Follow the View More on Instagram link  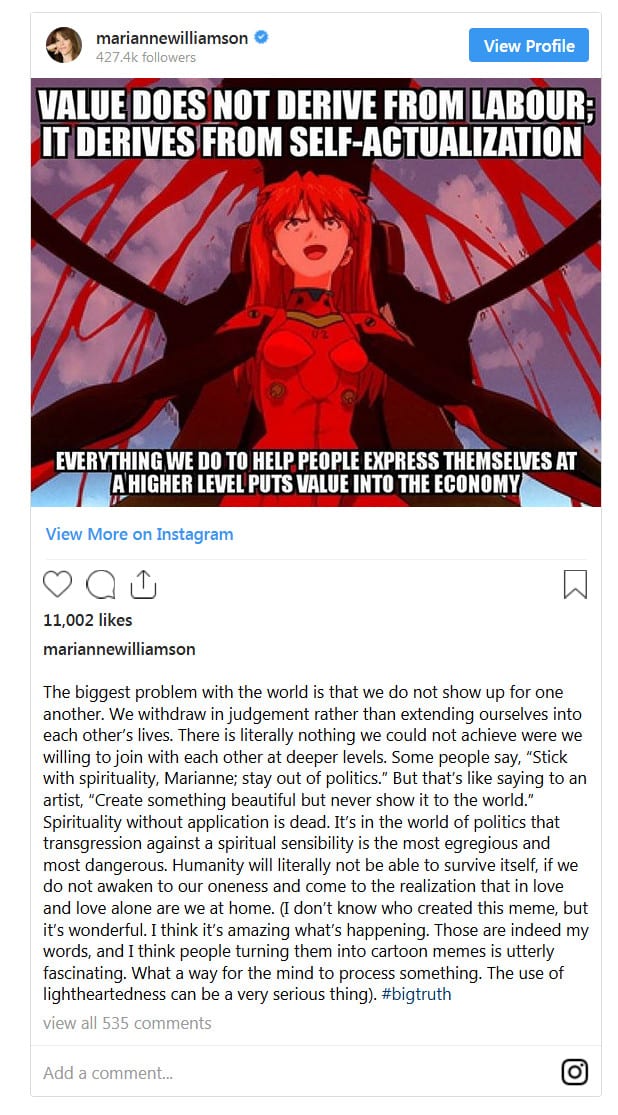[x=139, y=534]
